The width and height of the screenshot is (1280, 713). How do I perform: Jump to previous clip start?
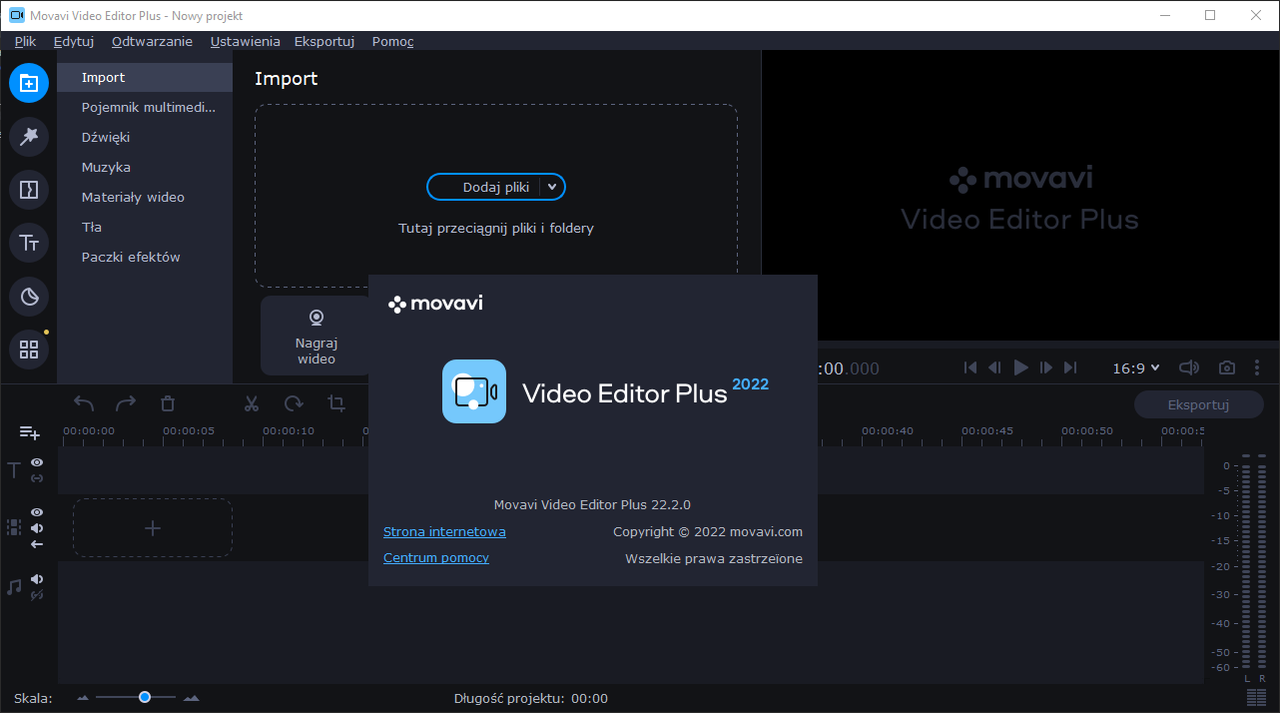pyautogui.click(x=970, y=368)
